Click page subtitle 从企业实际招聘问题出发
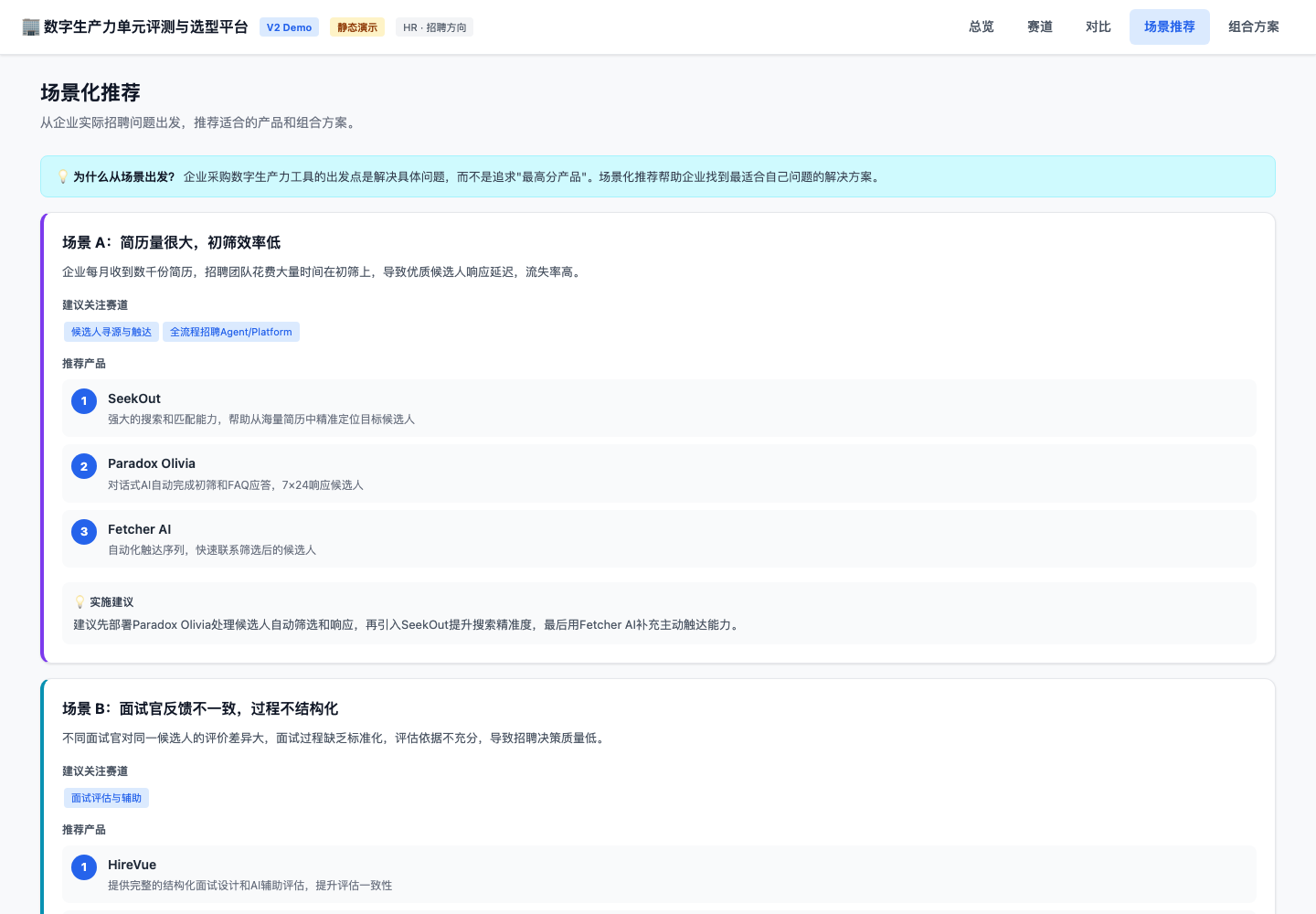 click(200, 122)
